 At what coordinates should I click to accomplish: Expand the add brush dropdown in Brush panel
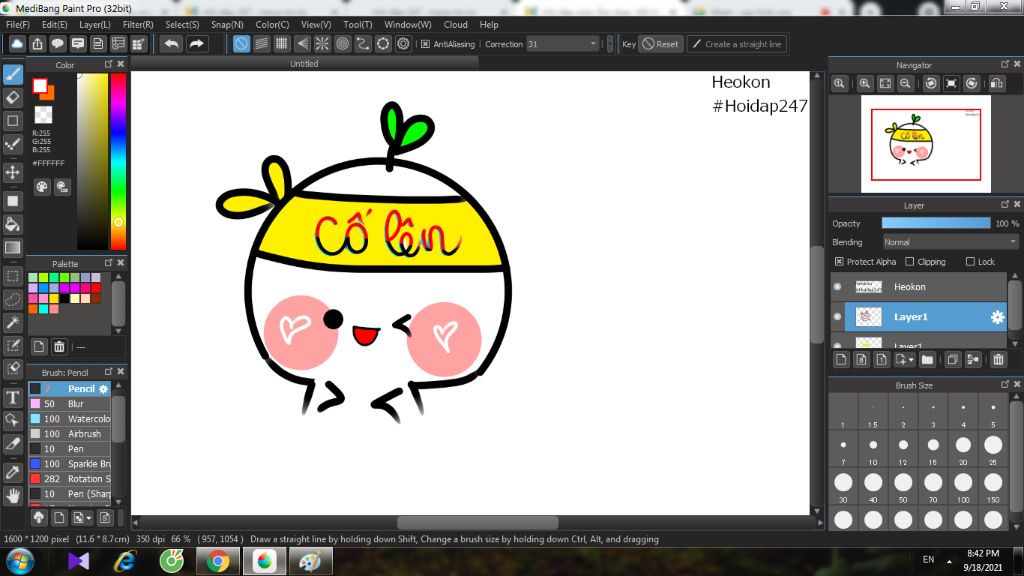89,518
